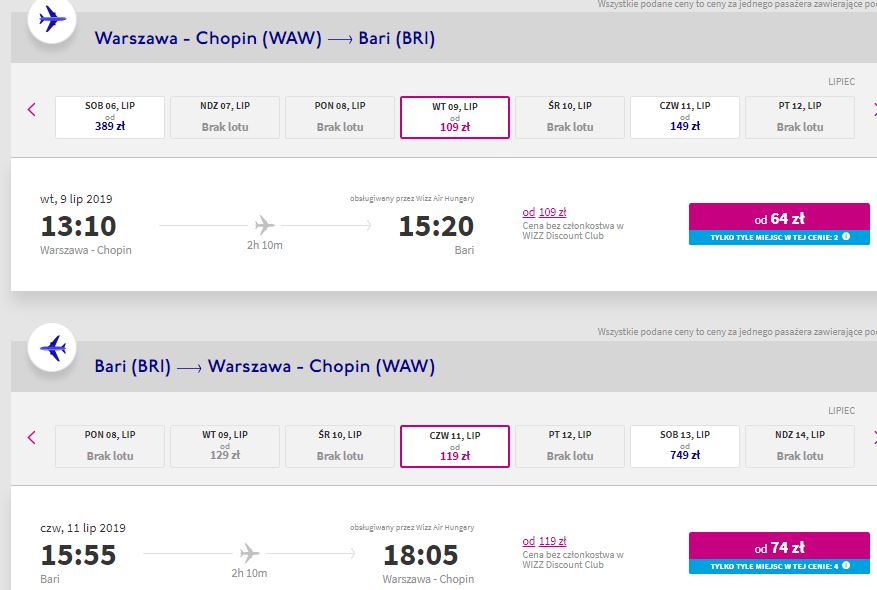
Task: Open info icon on the 64 zł fare
Action: [x=846, y=237]
